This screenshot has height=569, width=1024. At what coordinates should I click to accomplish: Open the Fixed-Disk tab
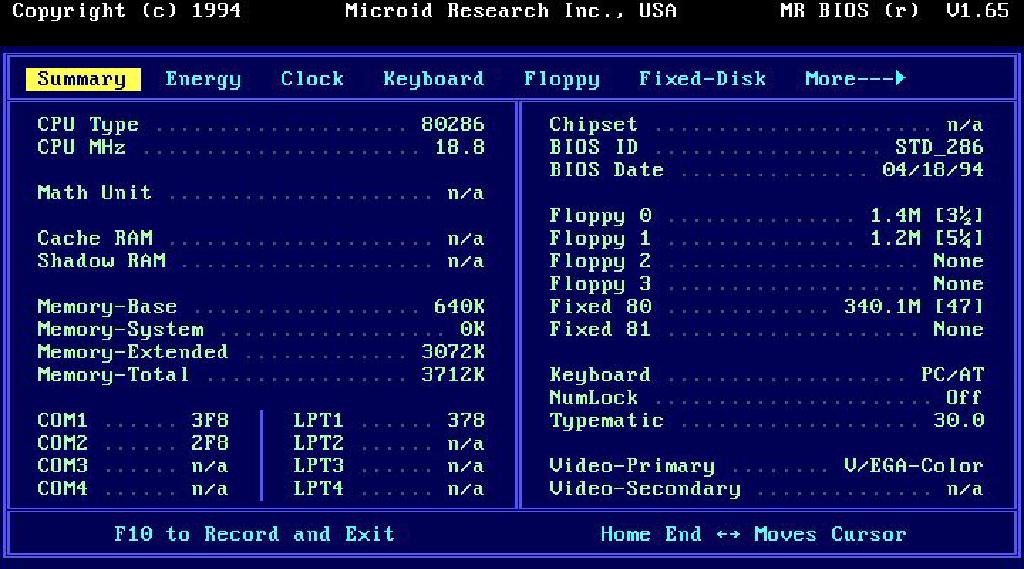[x=702, y=78]
